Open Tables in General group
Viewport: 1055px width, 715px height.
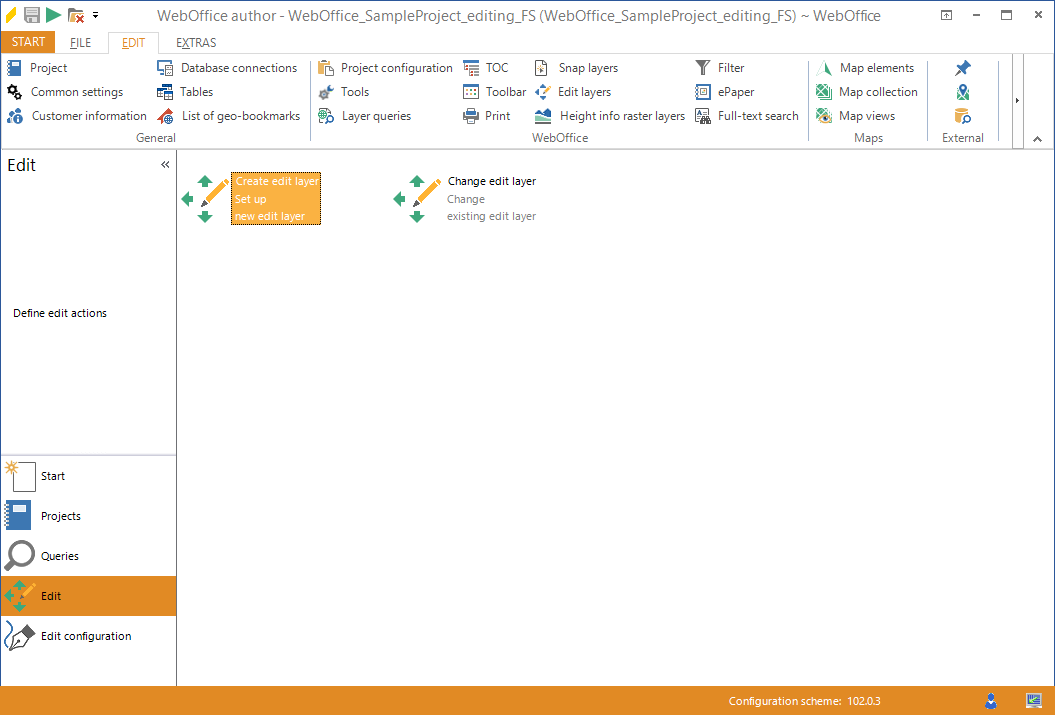(185, 92)
